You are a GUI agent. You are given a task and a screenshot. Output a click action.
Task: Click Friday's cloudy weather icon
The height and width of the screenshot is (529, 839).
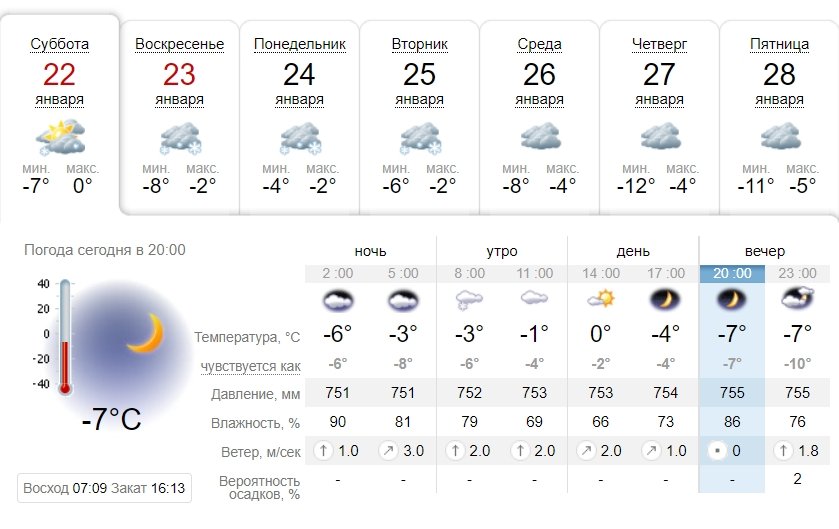(x=779, y=137)
